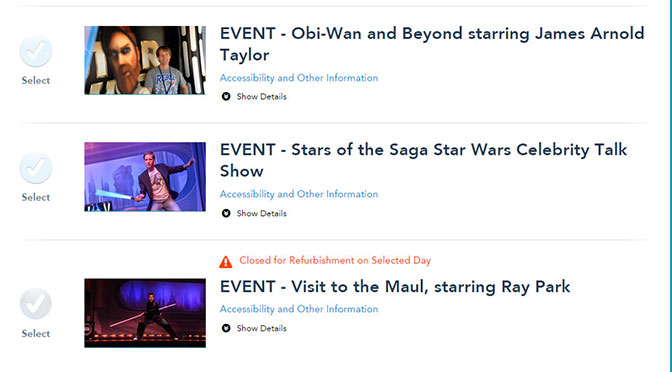The width and height of the screenshot is (672, 372).
Task: Open Accessibility and Other Information for Obi-Wan event
Action: [299, 78]
